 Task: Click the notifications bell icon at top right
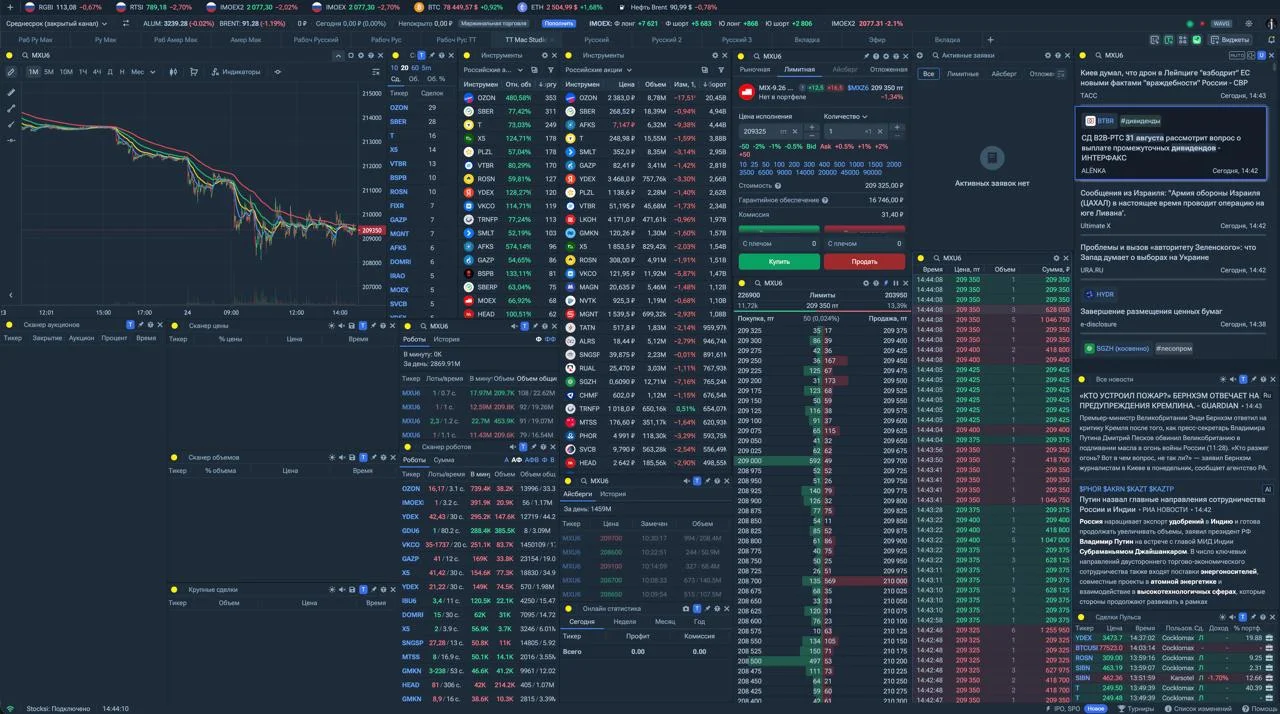(1269, 40)
